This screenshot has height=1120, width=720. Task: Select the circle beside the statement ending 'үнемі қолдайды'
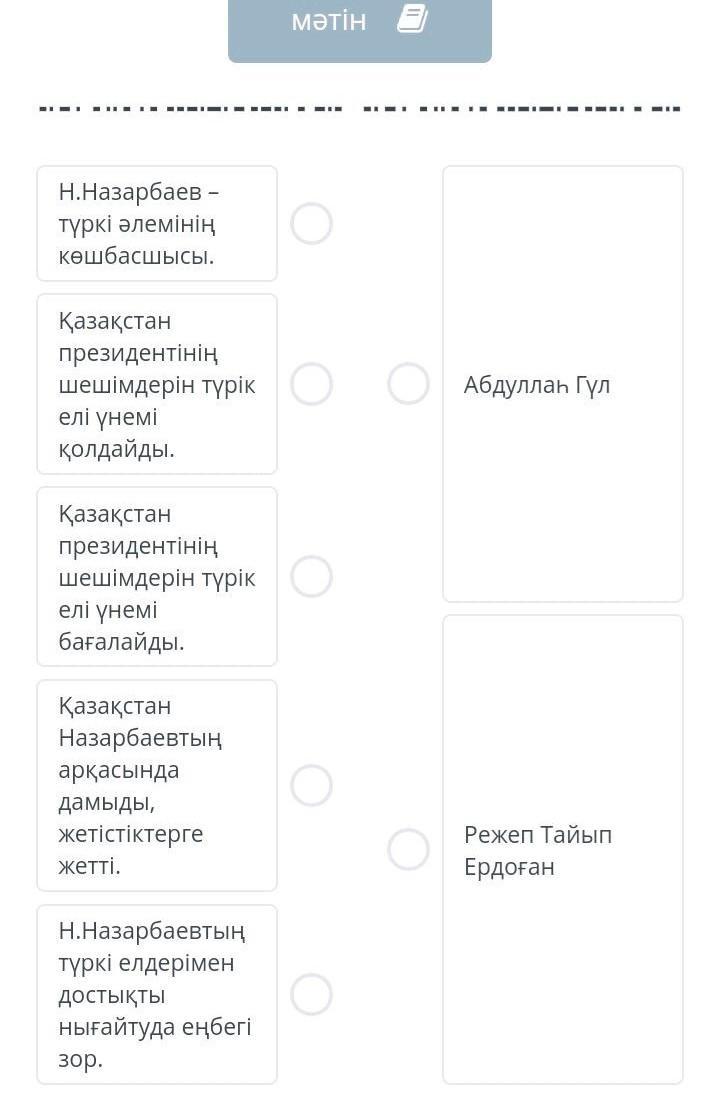[x=311, y=384]
